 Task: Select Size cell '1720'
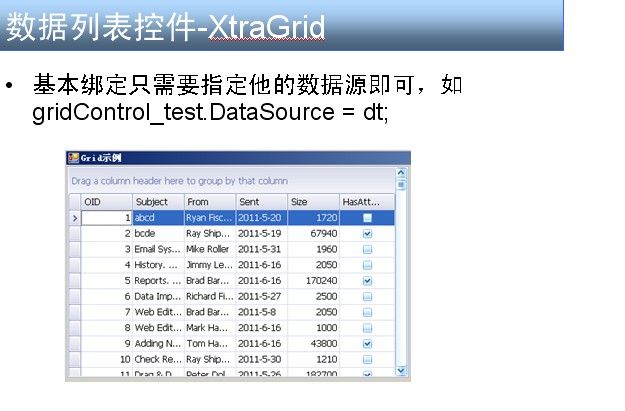pos(313,218)
